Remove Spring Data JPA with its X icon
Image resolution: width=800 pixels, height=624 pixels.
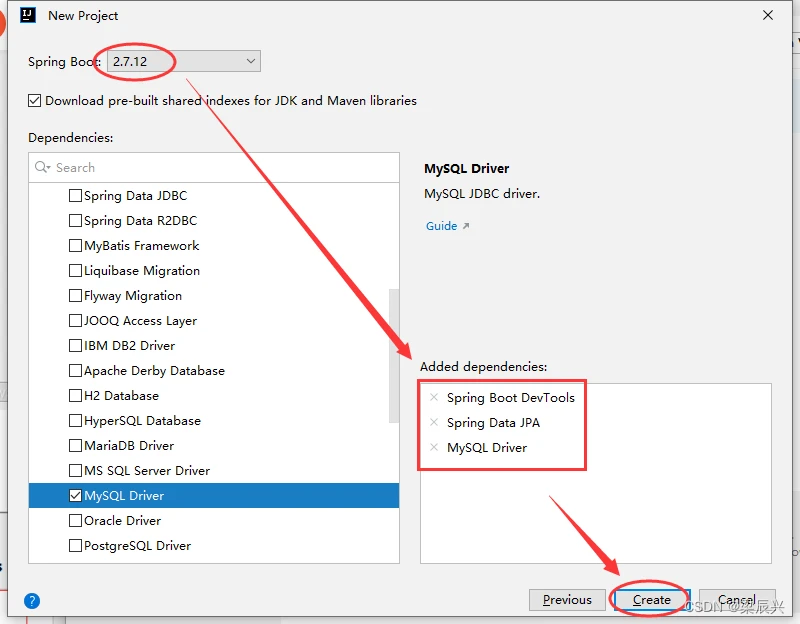(x=434, y=422)
